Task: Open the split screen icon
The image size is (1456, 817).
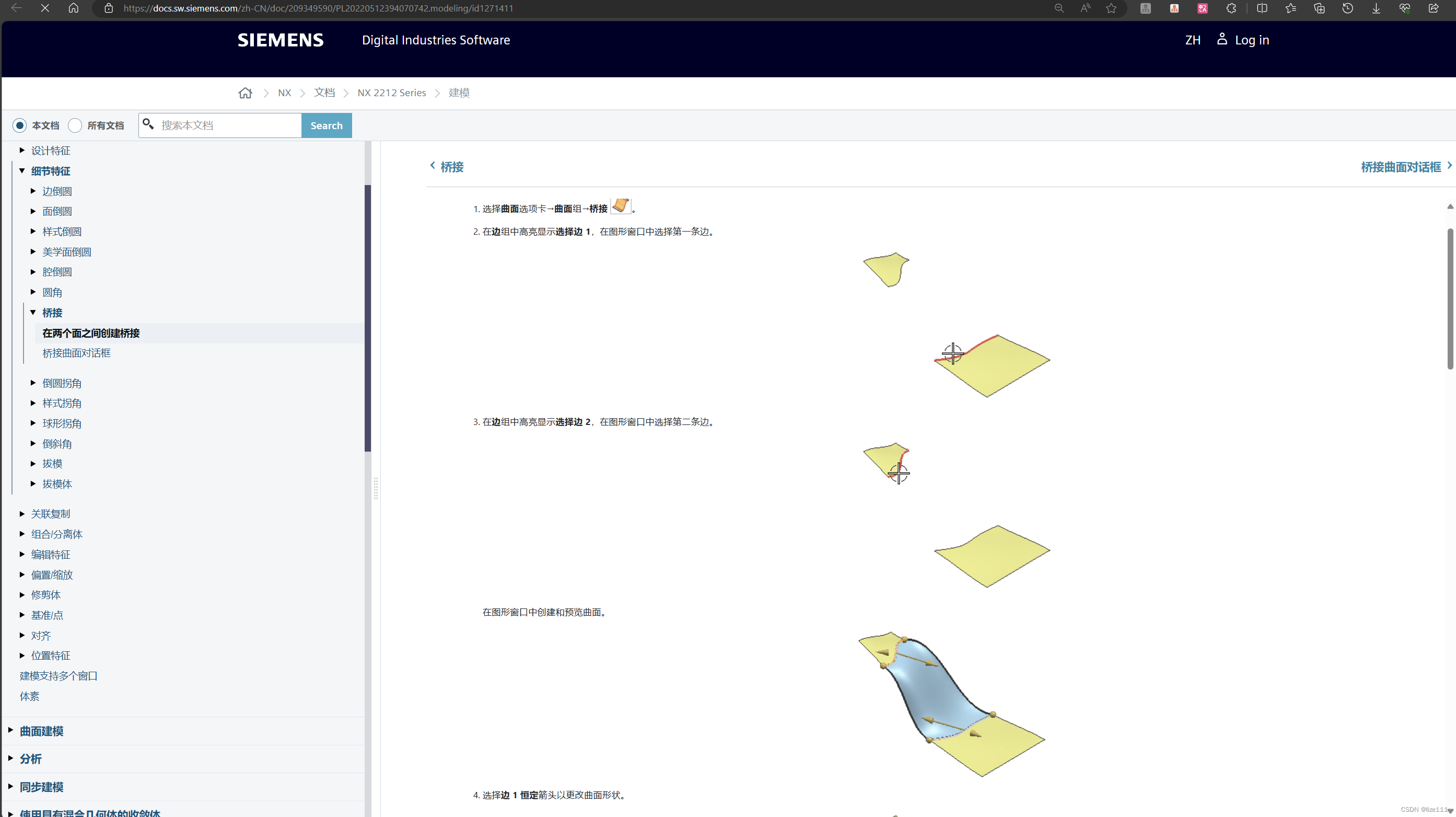Action: (x=1262, y=8)
